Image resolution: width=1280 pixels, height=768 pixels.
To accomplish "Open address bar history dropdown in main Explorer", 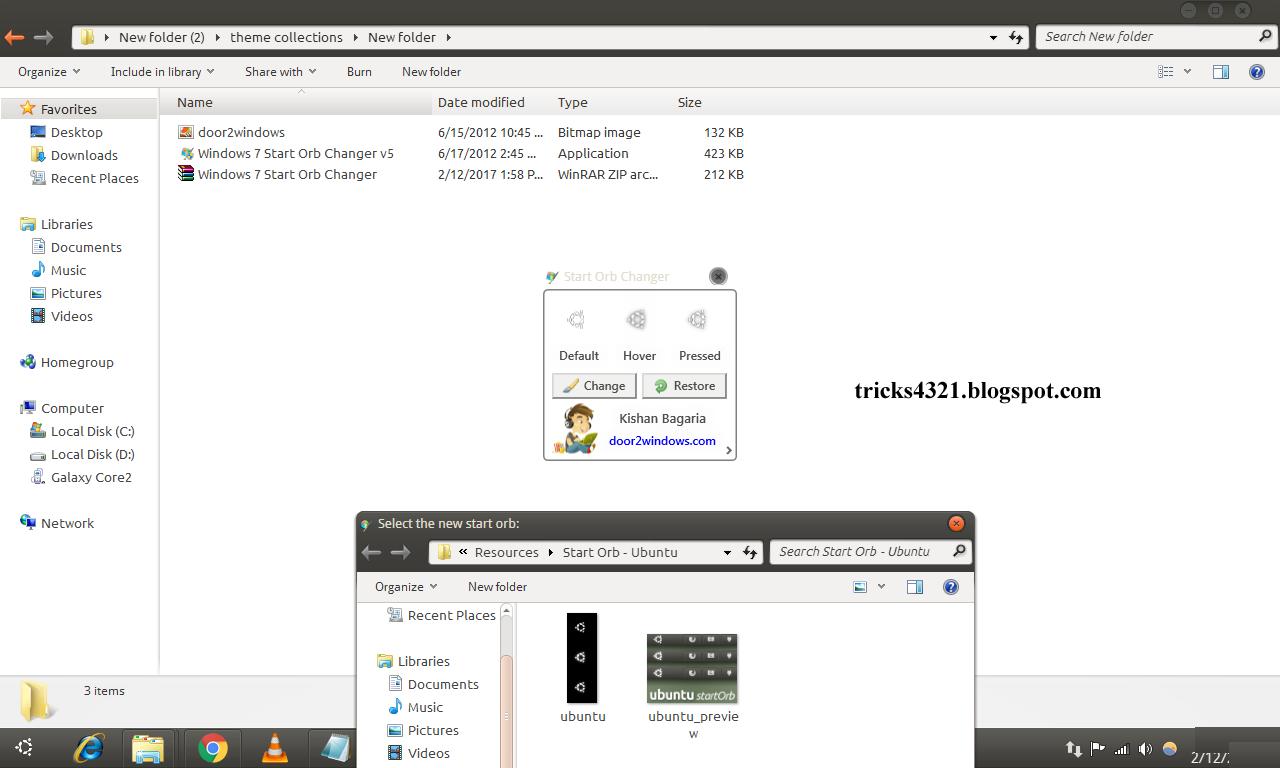I will [x=993, y=37].
